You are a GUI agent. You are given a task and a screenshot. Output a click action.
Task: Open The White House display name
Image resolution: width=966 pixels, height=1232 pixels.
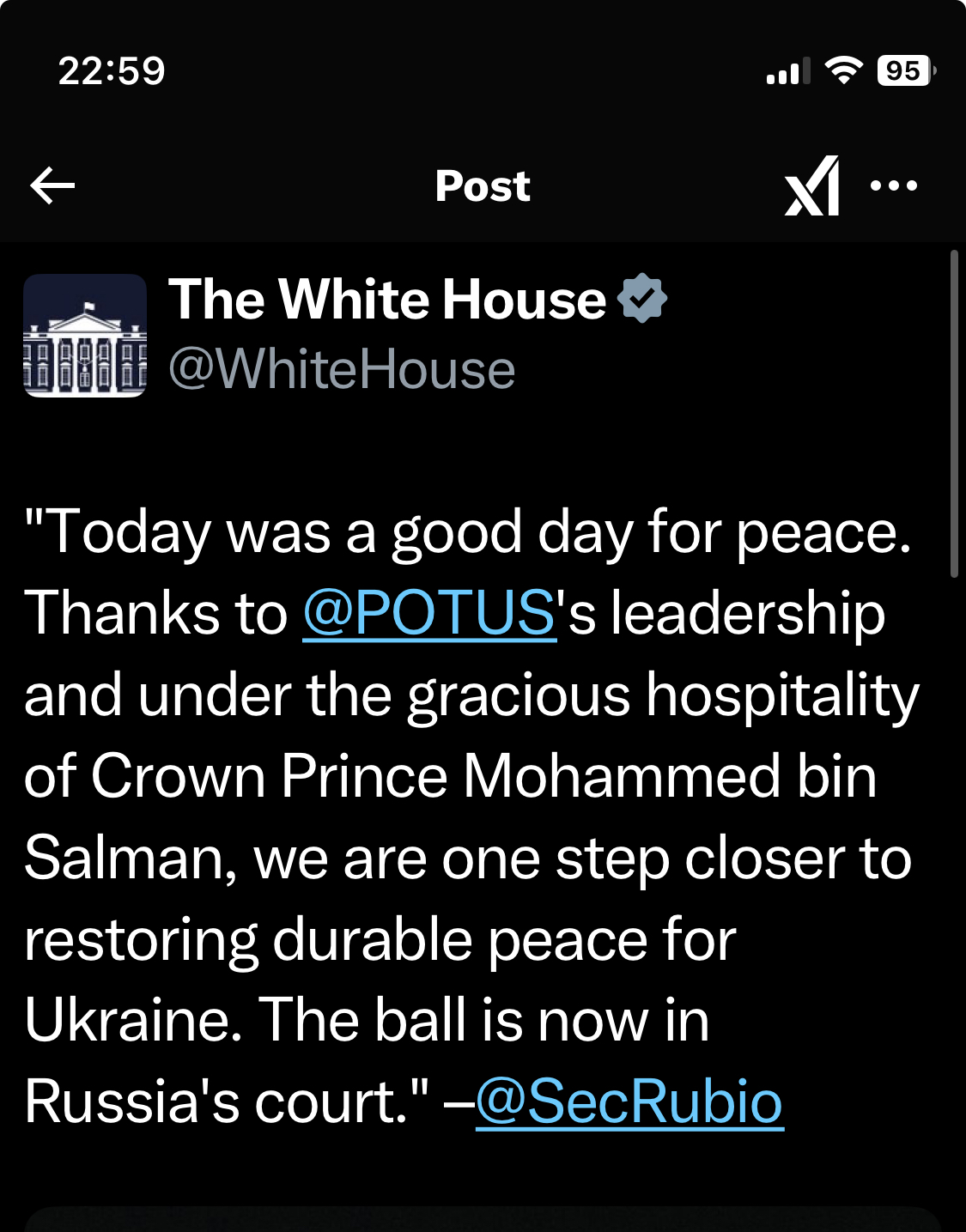[x=387, y=299]
